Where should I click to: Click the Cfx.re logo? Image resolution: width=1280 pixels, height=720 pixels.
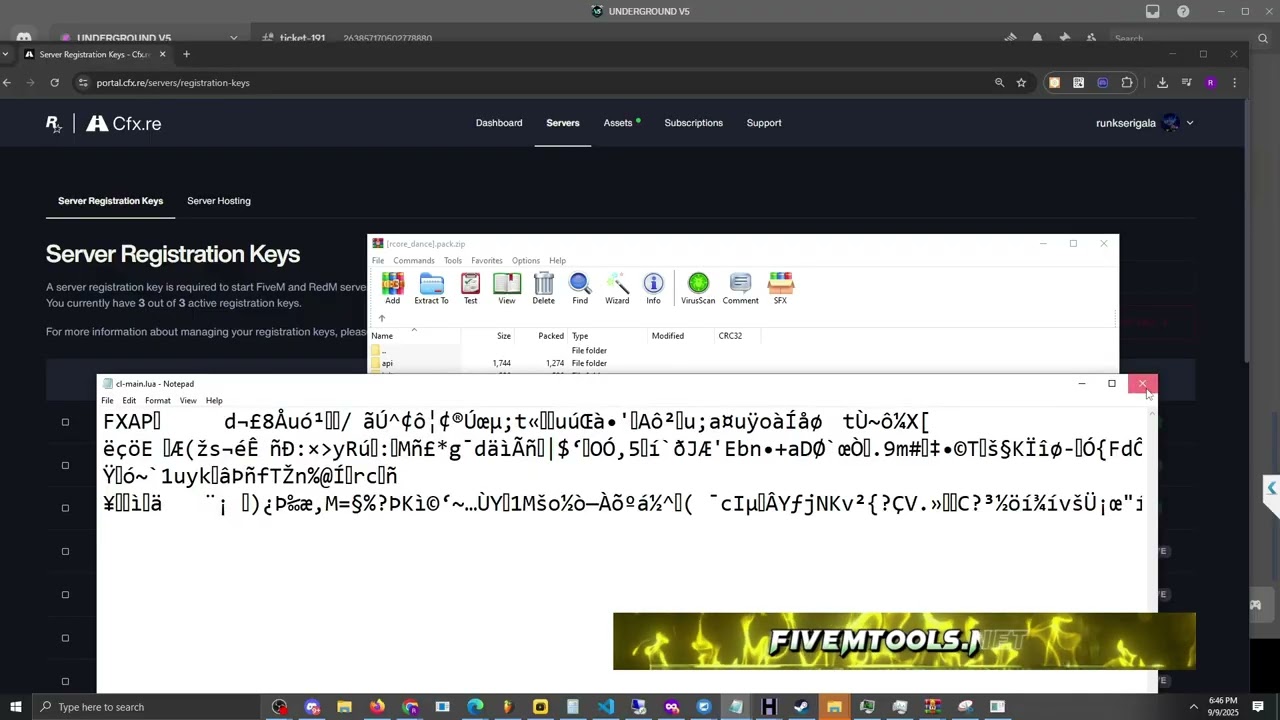click(123, 123)
